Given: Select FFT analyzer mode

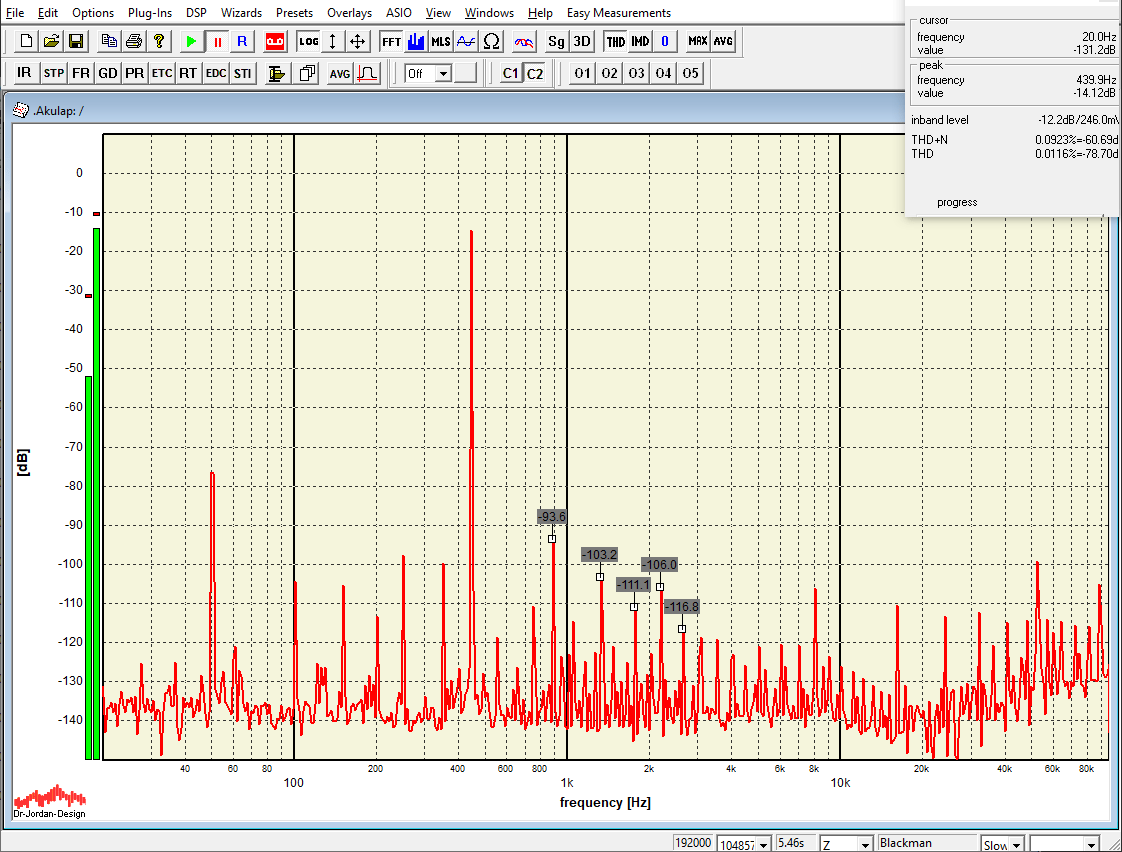Looking at the screenshot, I should coord(391,41).
